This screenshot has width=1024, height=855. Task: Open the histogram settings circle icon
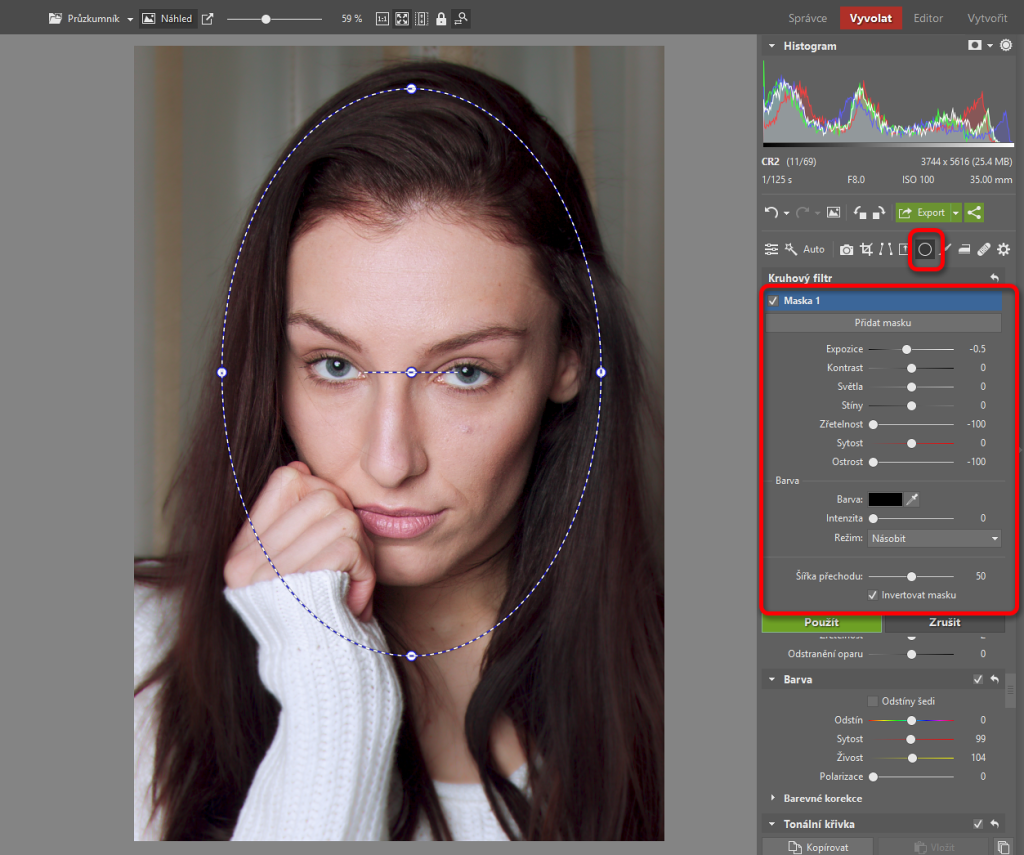click(1006, 45)
